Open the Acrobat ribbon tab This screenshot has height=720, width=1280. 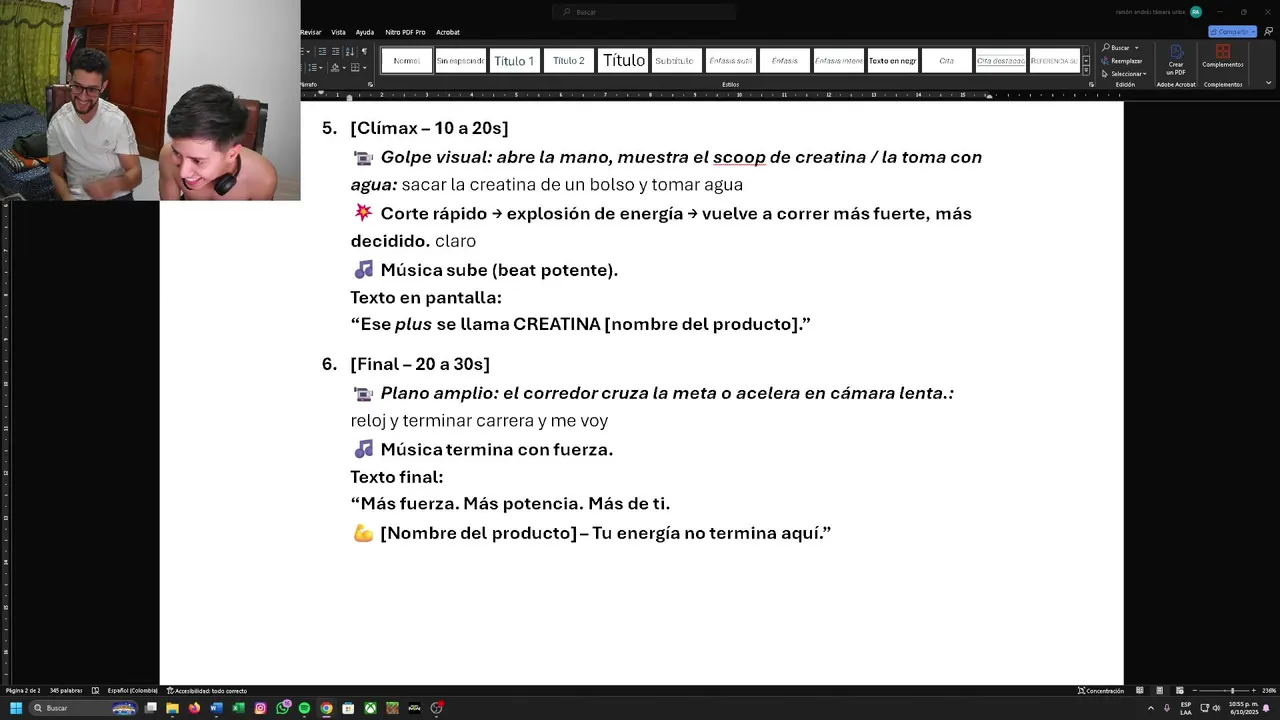(x=448, y=32)
